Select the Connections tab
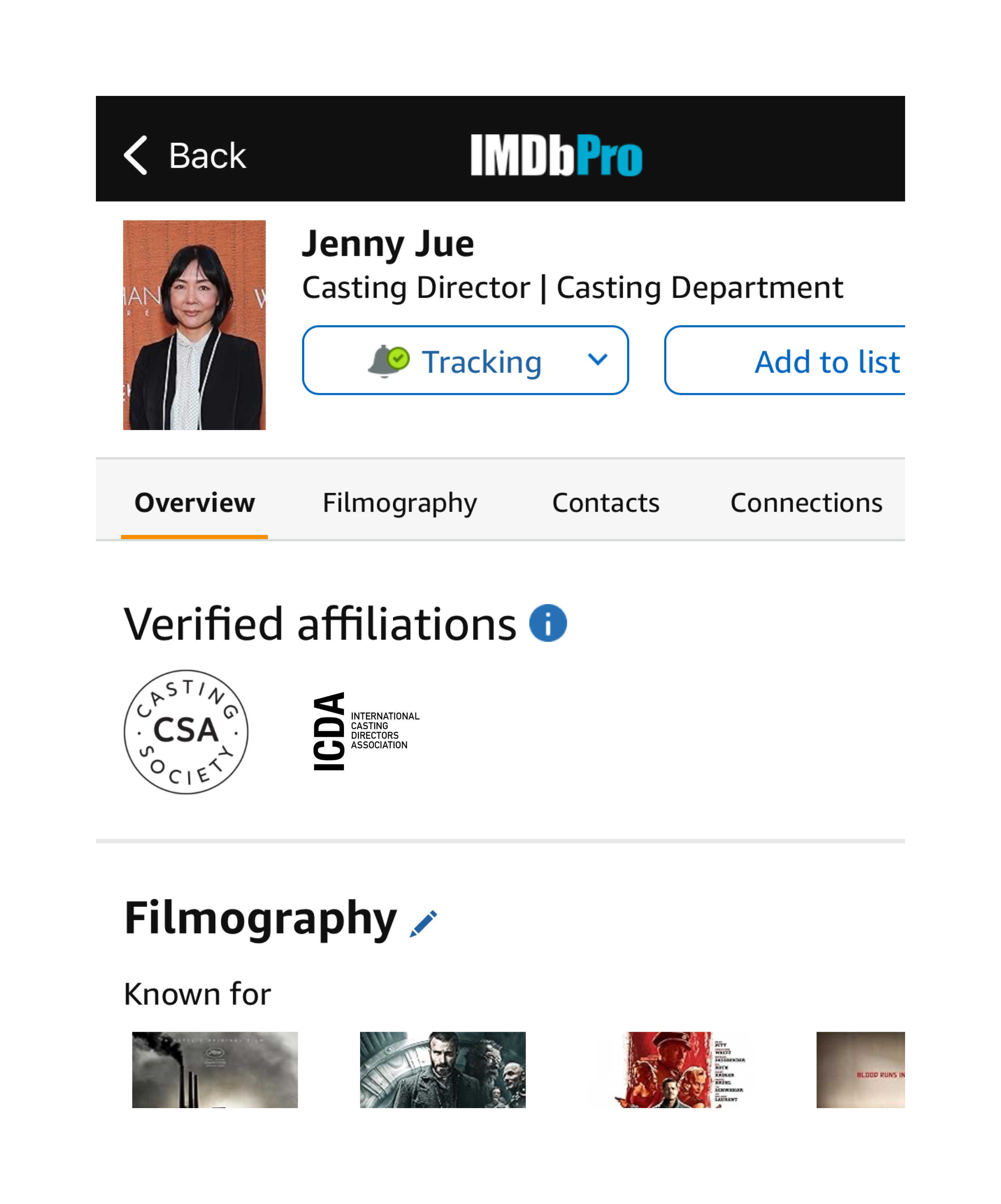 805,503
